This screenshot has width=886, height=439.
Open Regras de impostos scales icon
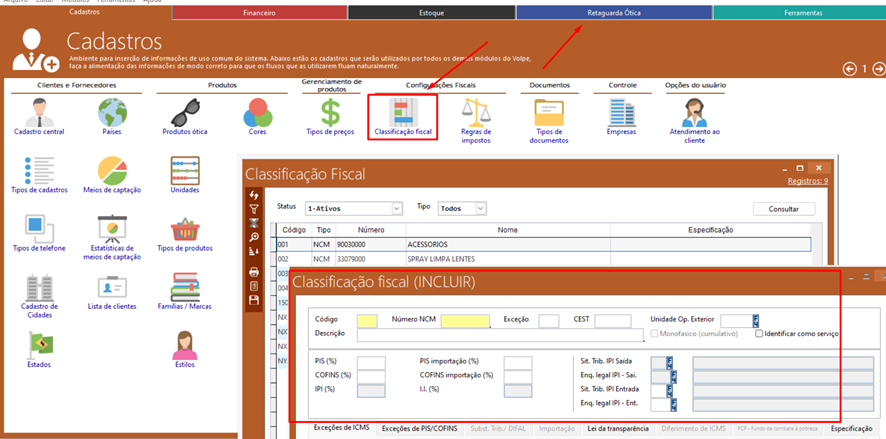476,112
